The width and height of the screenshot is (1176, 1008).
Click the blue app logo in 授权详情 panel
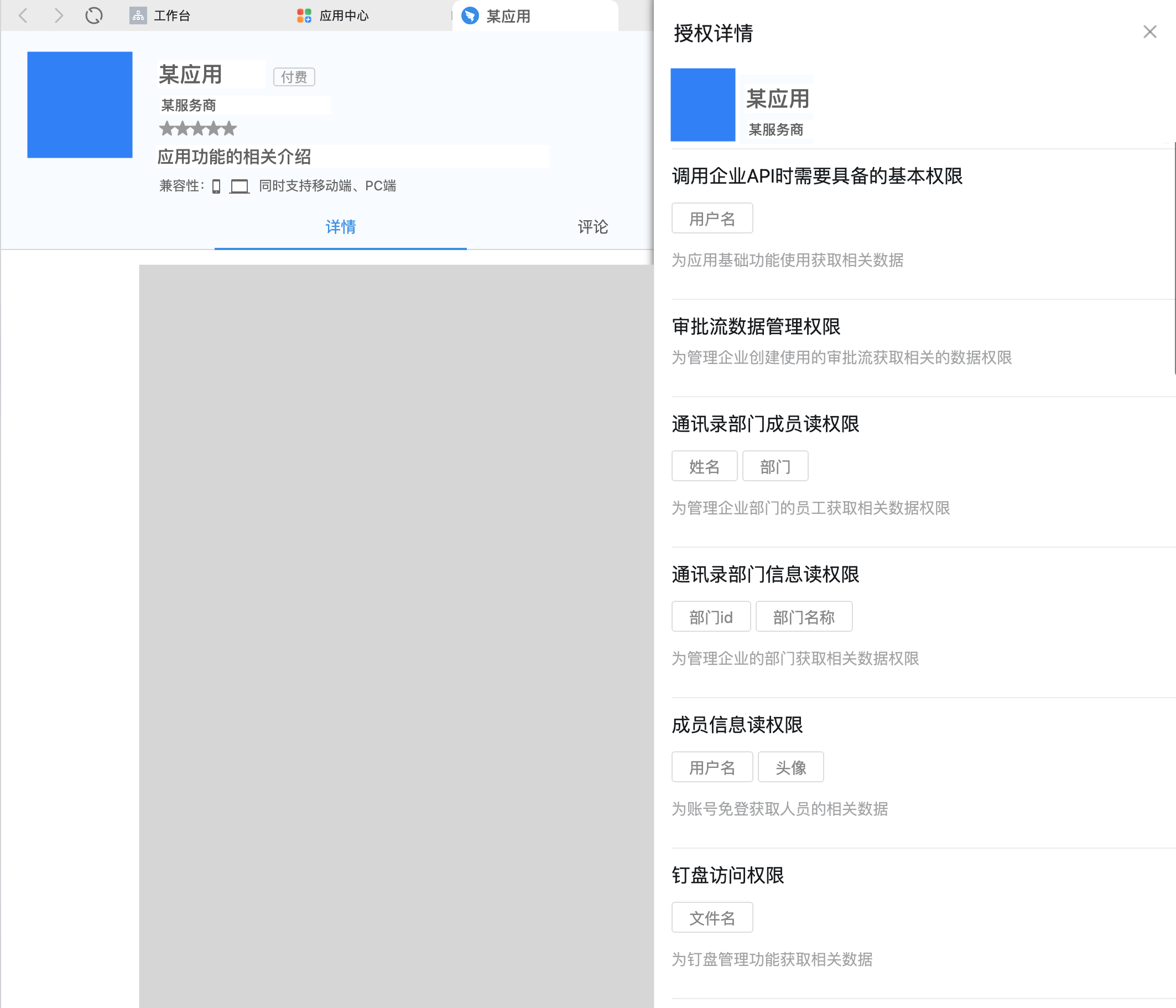click(x=703, y=105)
